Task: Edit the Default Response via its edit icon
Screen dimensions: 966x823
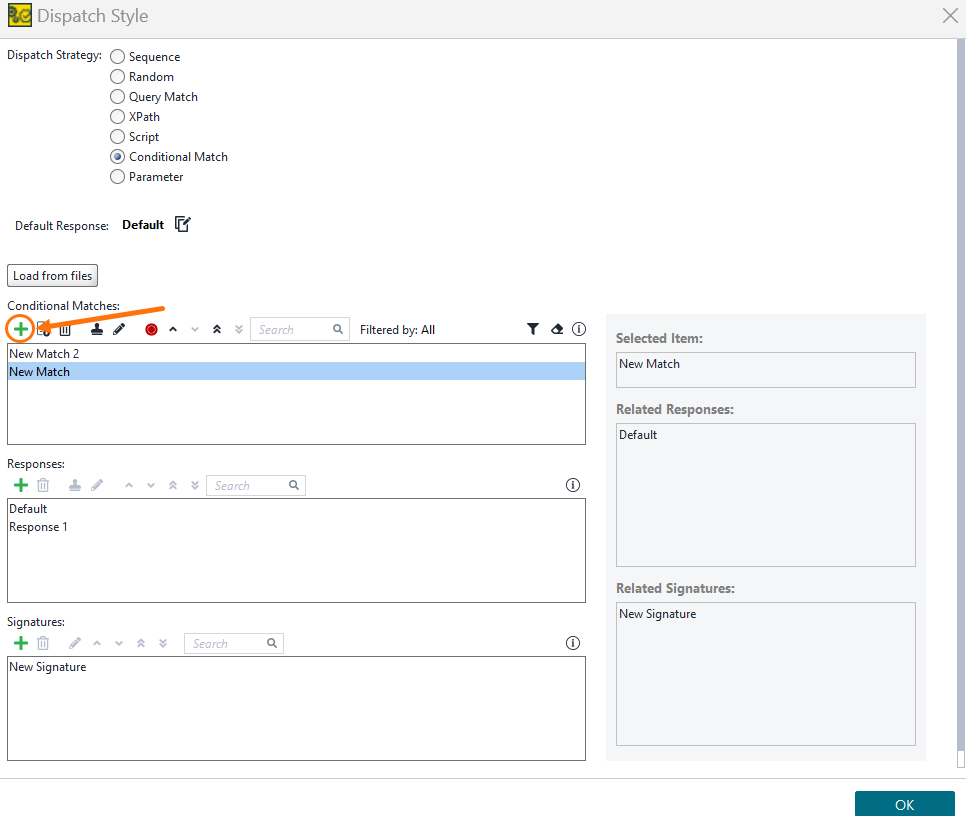Action: click(x=182, y=224)
